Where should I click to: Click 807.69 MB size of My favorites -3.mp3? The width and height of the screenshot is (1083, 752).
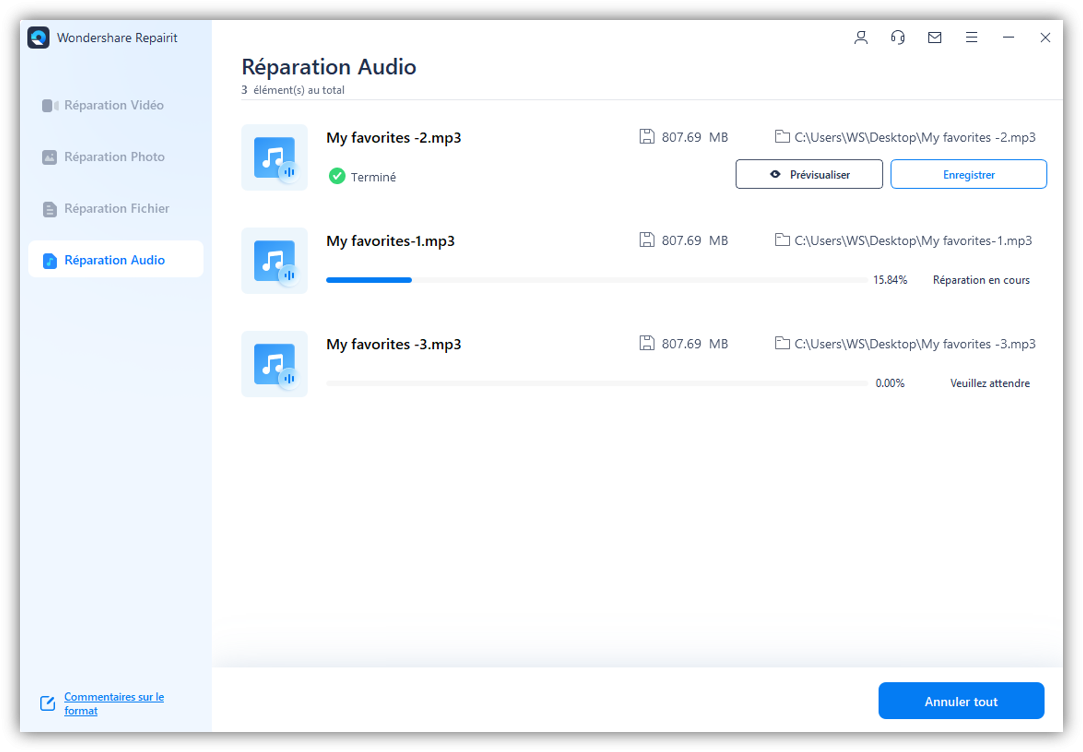click(x=695, y=344)
